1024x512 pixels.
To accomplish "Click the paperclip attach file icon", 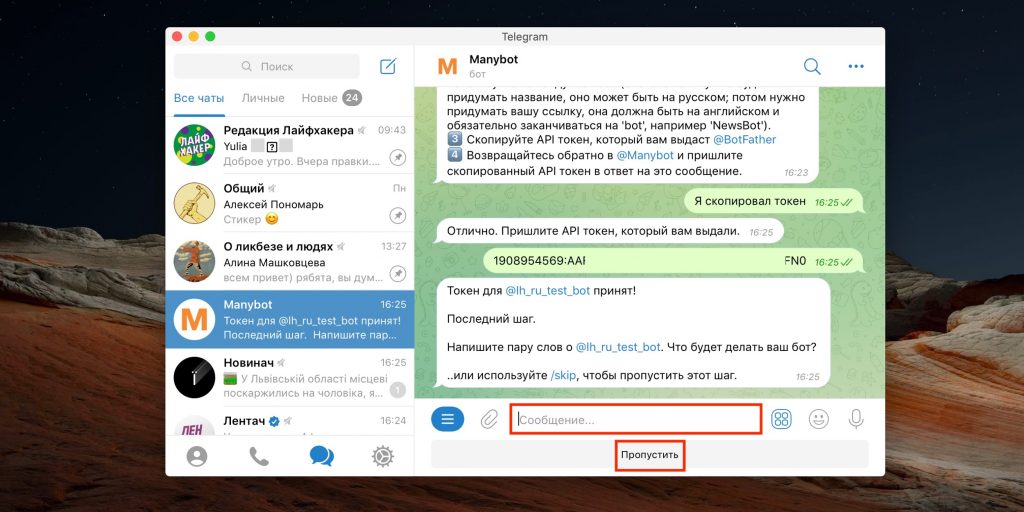I will [x=488, y=419].
